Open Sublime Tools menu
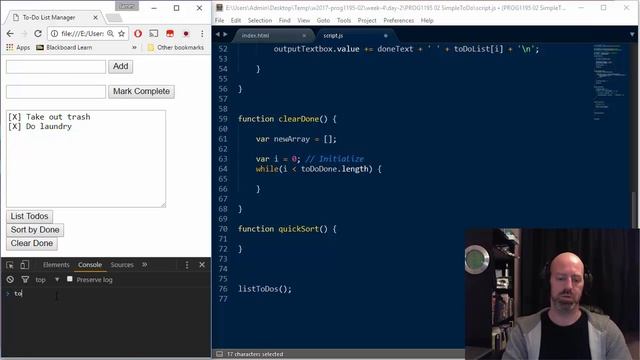Image resolution: width=640 pixels, height=360 pixels. point(344,20)
